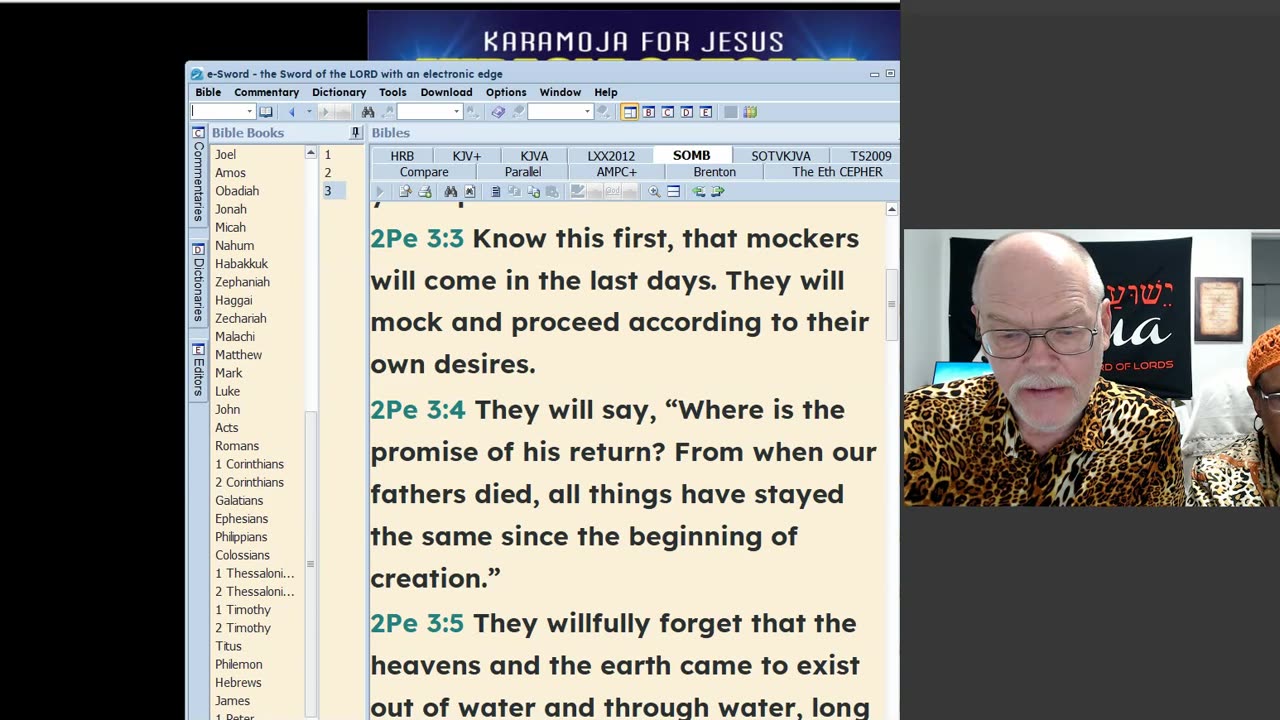1280x720 pixels.
Task: Click the book list scroll-up arrow
Action: coord(311,153)
